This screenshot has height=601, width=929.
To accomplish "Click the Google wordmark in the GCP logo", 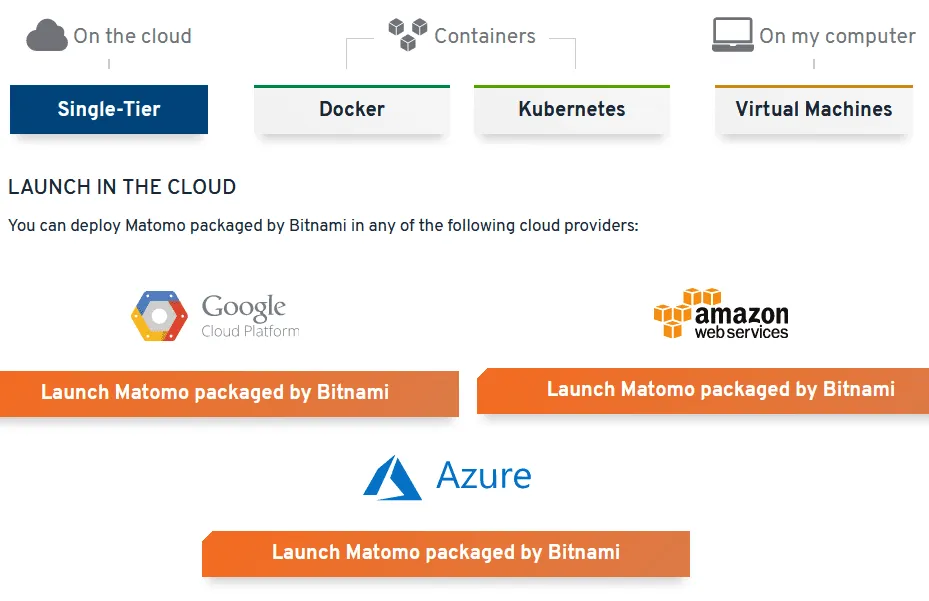I will (x=243, y=308).
